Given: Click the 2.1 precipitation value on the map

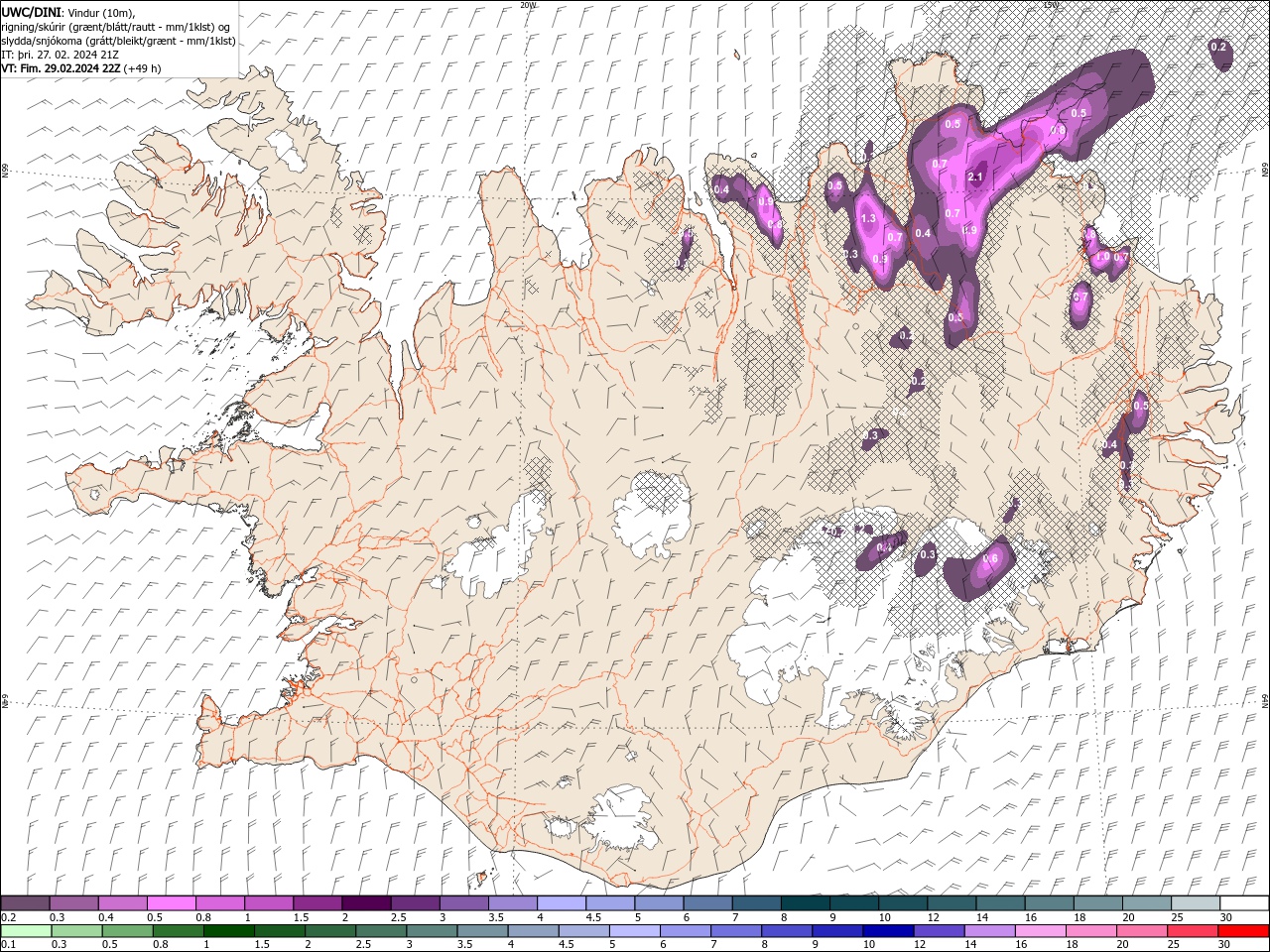Looking at the screenshot, I should [974, 178].
